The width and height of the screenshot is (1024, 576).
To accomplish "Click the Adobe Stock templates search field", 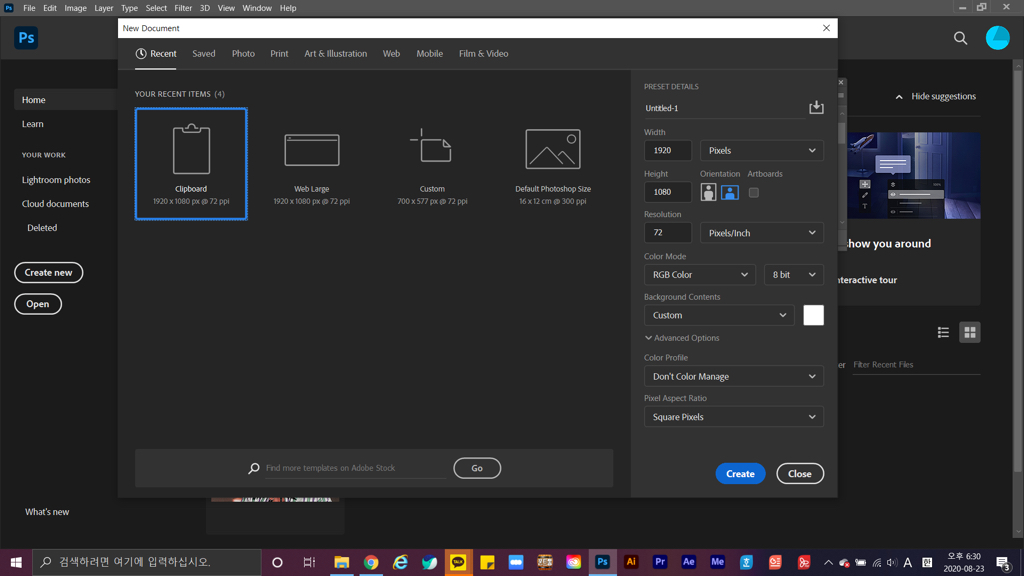I will click(x=355, y=468).
